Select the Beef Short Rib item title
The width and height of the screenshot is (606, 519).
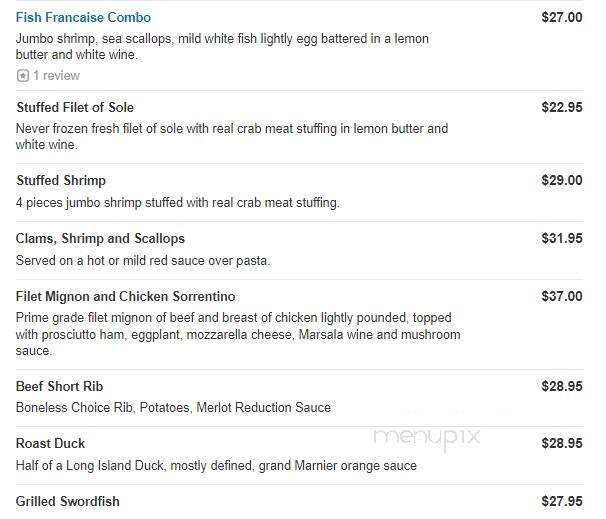[60, 386]
